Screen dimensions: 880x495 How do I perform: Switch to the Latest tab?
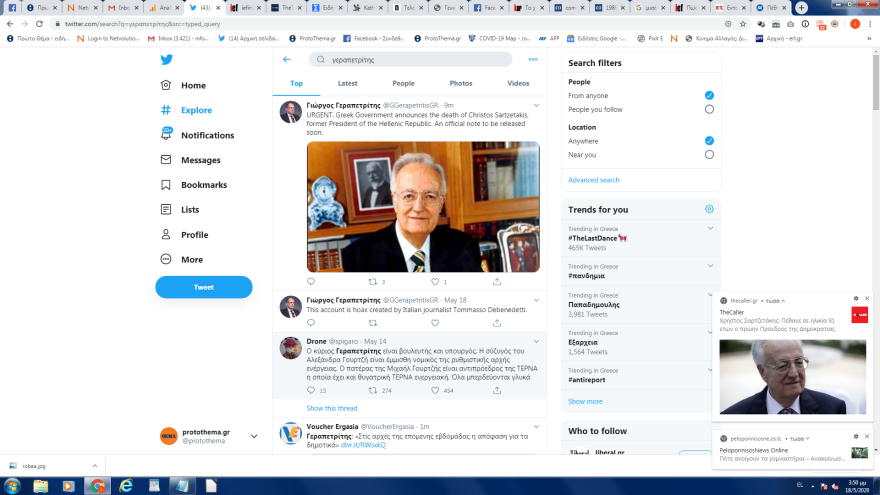click(347, 83)
